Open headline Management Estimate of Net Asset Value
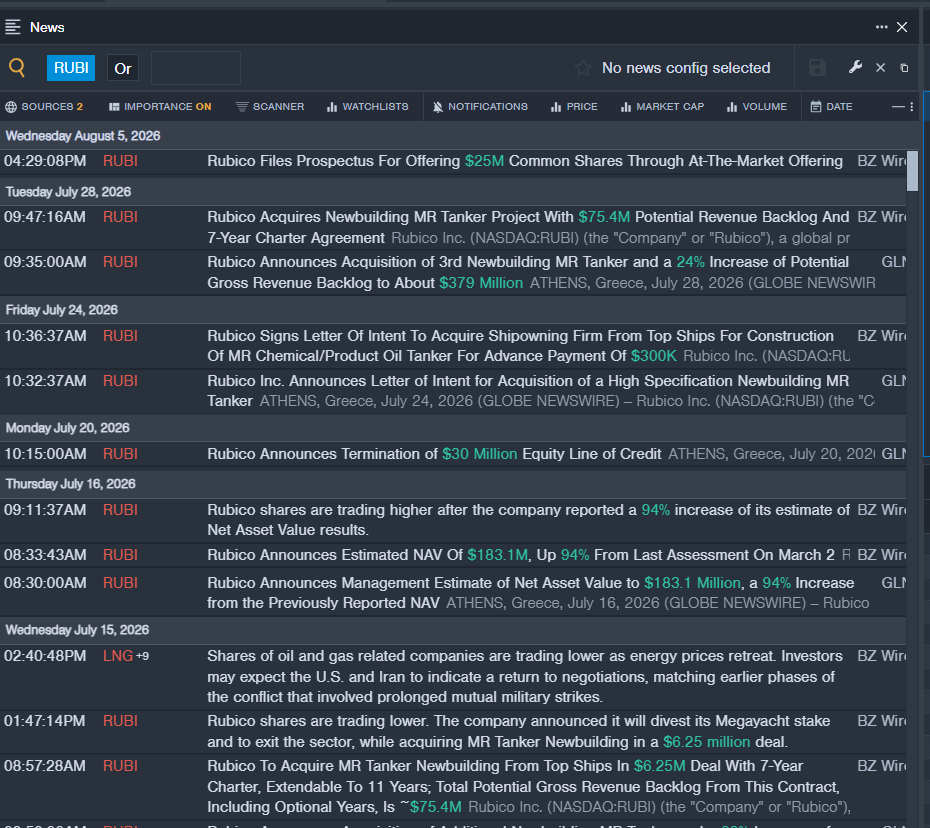The image size is (930, 828). [x=530, y=593]
